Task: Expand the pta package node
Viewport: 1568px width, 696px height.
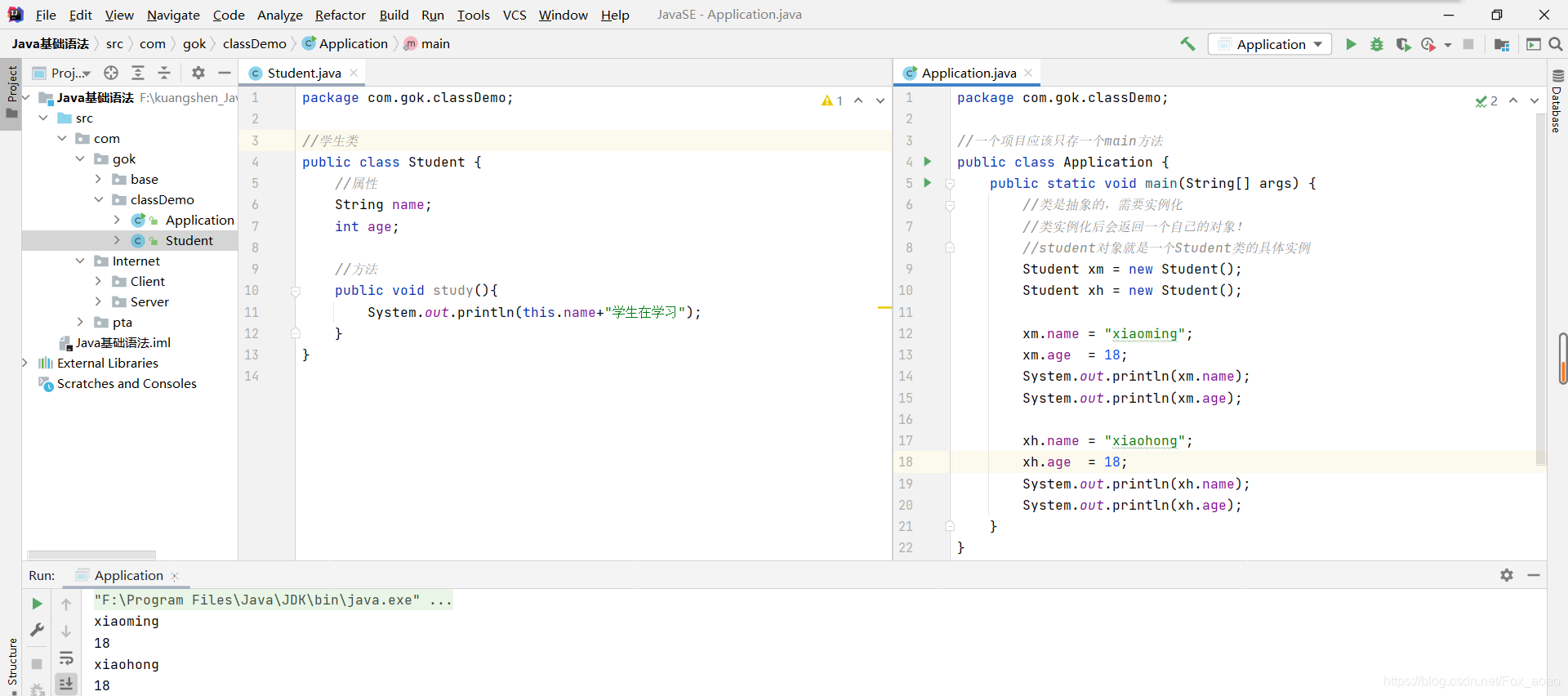Action: pos(80,322)
